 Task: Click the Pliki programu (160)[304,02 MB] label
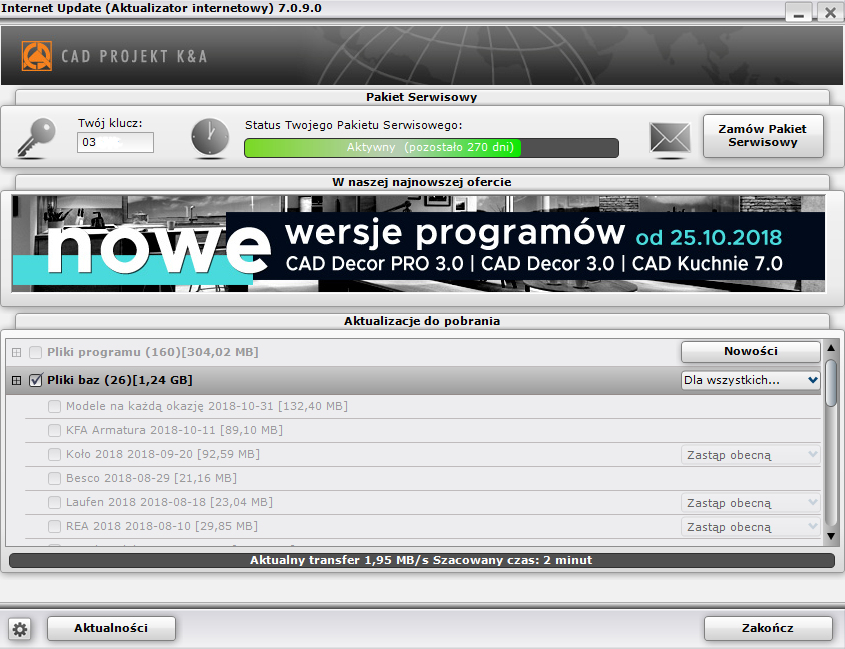pos(153,353)
